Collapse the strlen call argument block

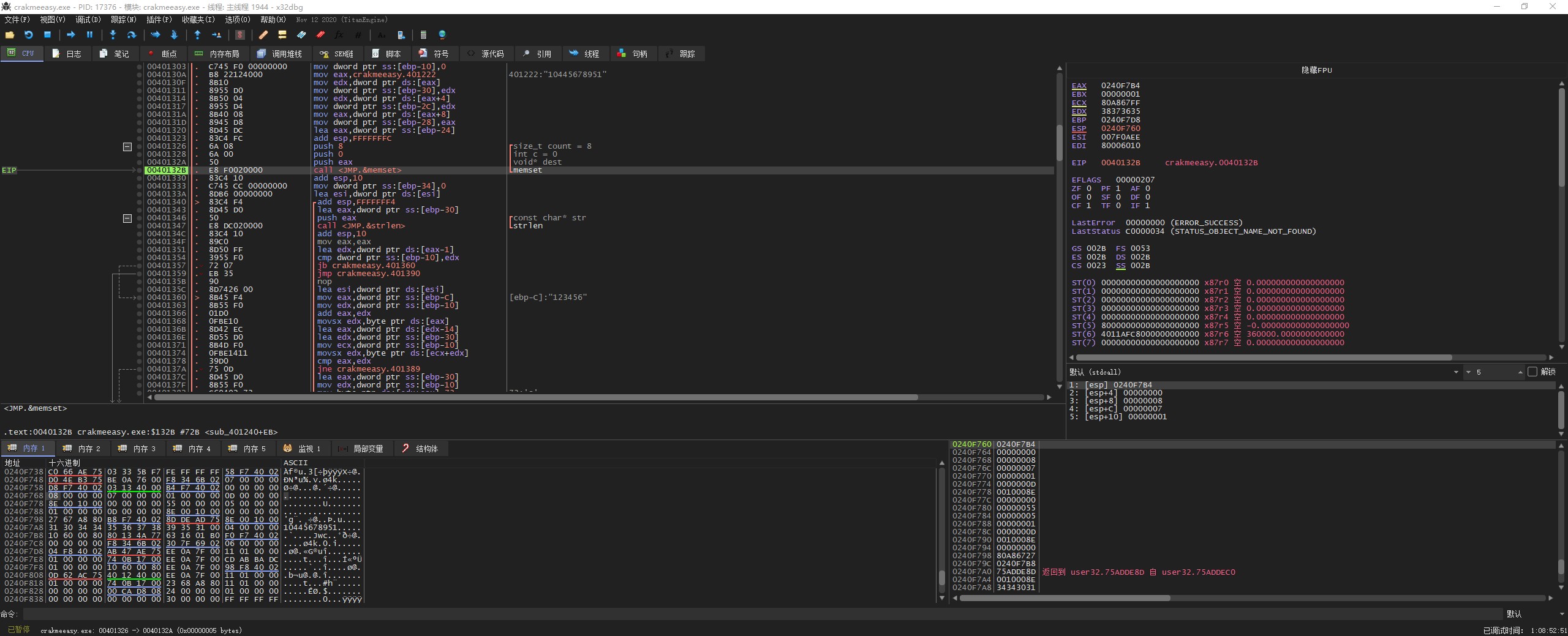coord(127,219)
